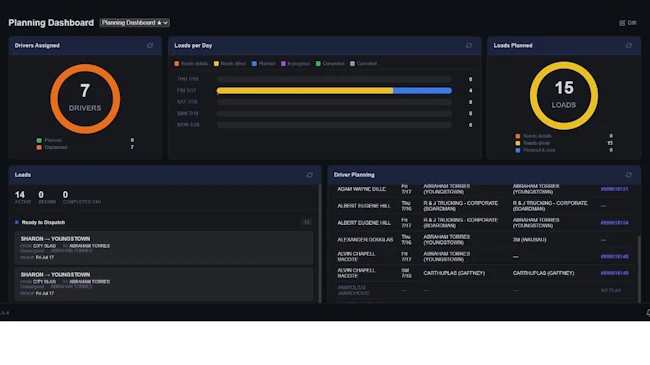Refresh the Loads Planned panel
Screen dimensions: 650x365
(x=628, y=46)
